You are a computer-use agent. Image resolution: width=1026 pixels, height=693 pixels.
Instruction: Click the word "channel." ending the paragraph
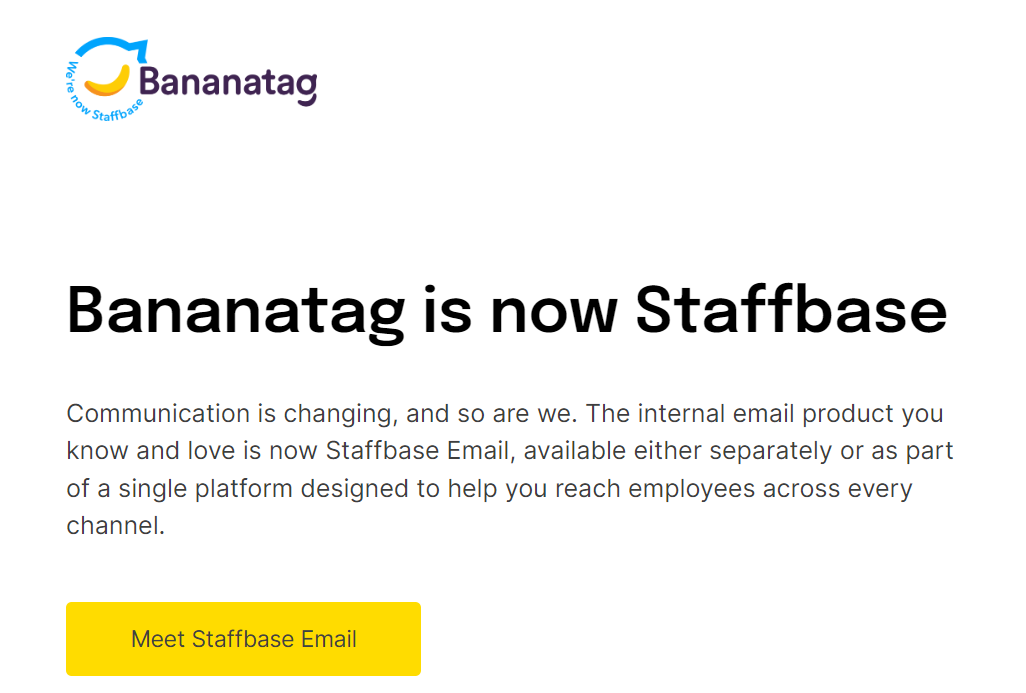point(115,525)
